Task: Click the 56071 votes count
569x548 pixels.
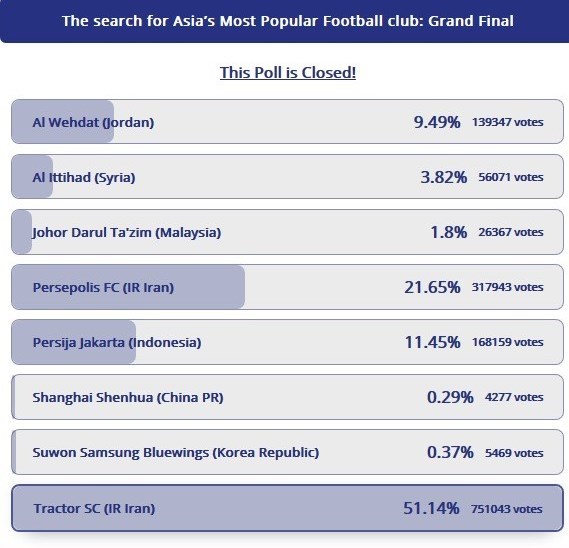Action: (511, 177)
